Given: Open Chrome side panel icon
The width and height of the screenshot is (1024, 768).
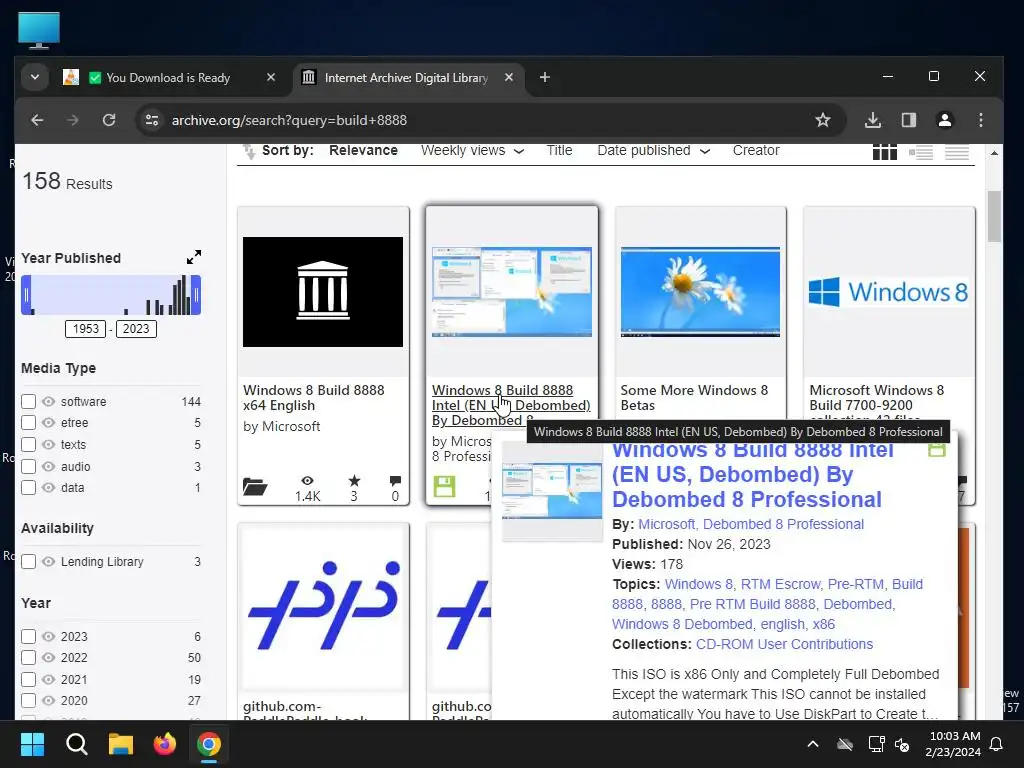Looking at the screenshot, I should coord(908,120).
